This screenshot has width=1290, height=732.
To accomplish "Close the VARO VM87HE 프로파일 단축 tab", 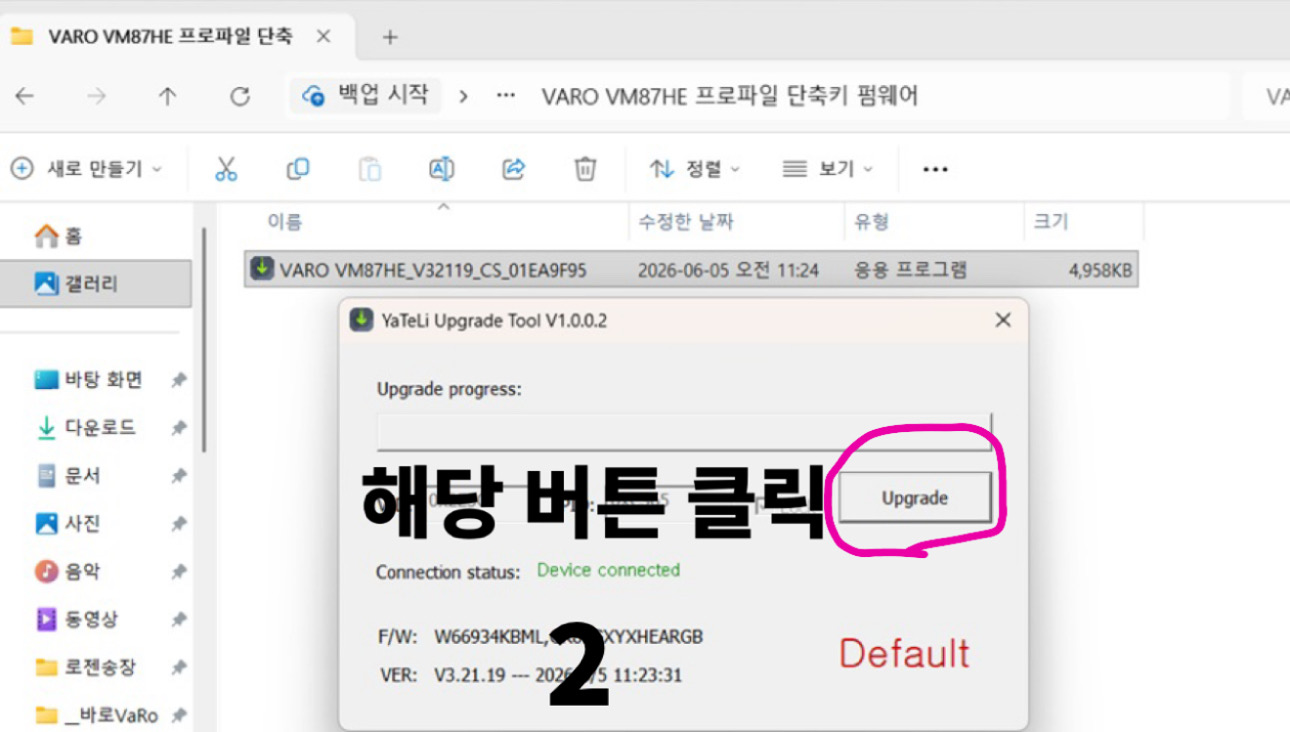I will point(323,37).
